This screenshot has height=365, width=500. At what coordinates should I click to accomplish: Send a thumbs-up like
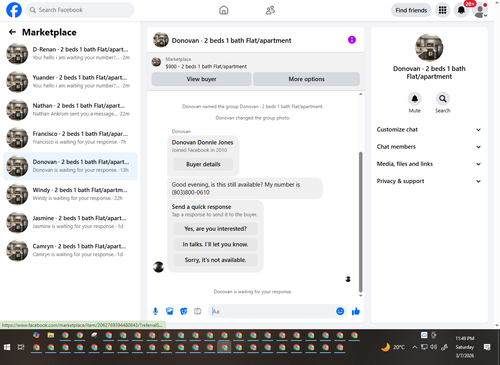[356, 311]
